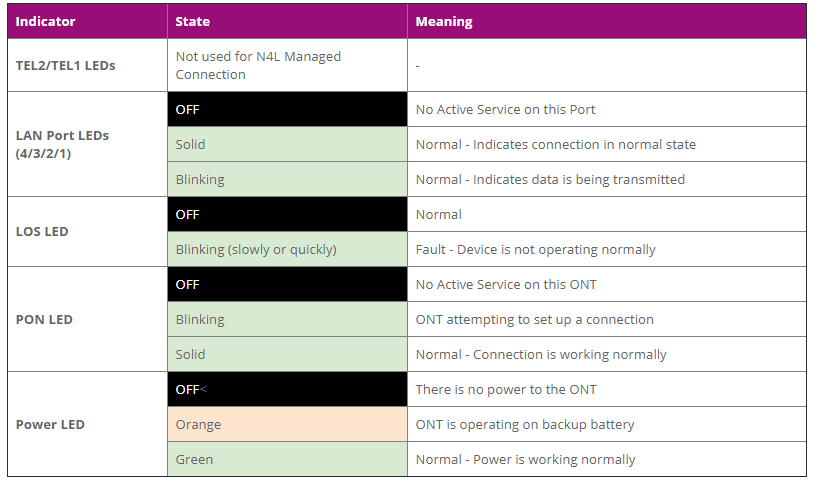Select the LOS LED row label
The image size is (818, 488).
pos(42,231)
